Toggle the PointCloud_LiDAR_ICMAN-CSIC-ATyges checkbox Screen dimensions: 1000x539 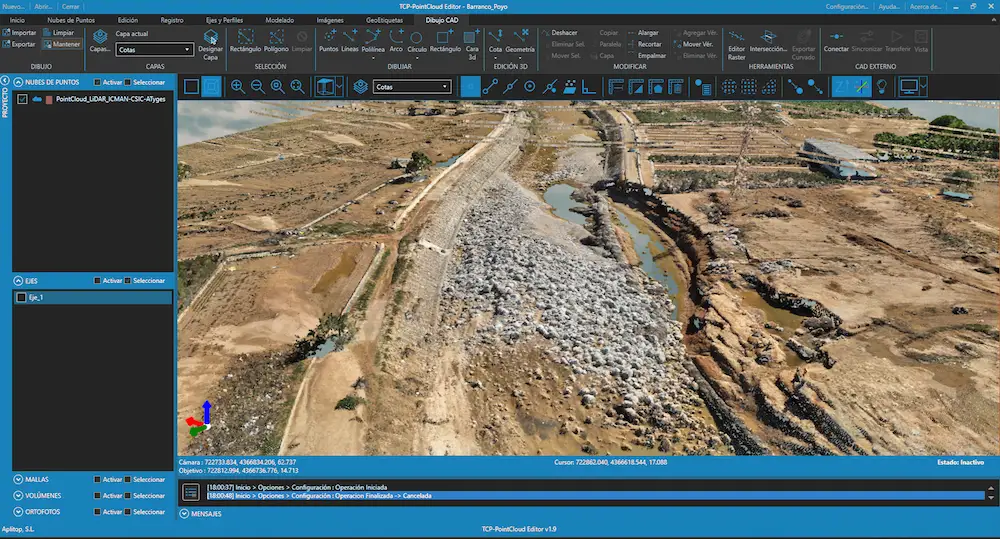[x=22, y=100]
